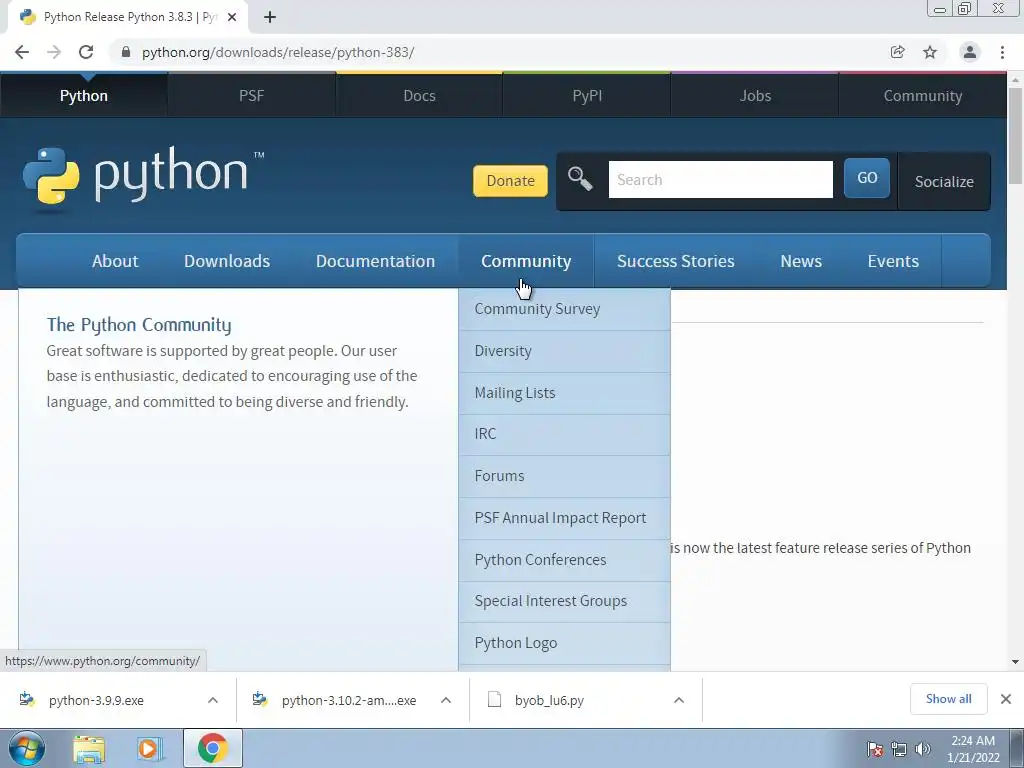Expand python-3.9.9.exe download options arrow

point(213,700)
